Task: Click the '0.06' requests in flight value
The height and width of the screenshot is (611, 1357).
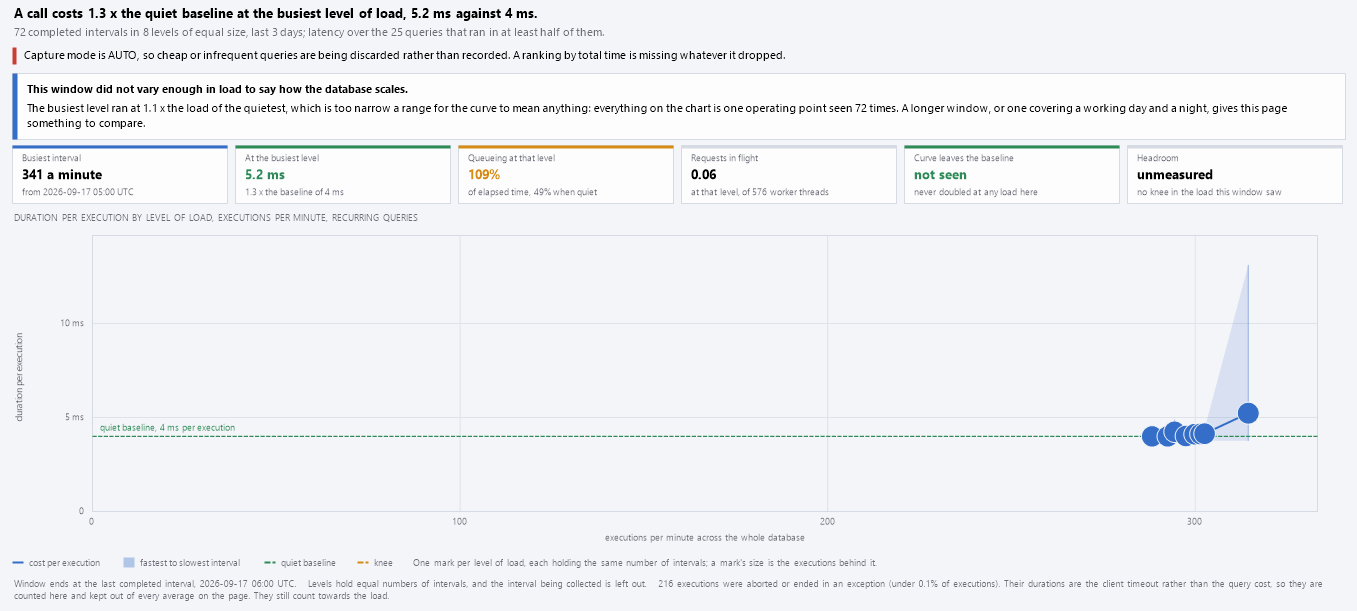Action: point(705,175)
